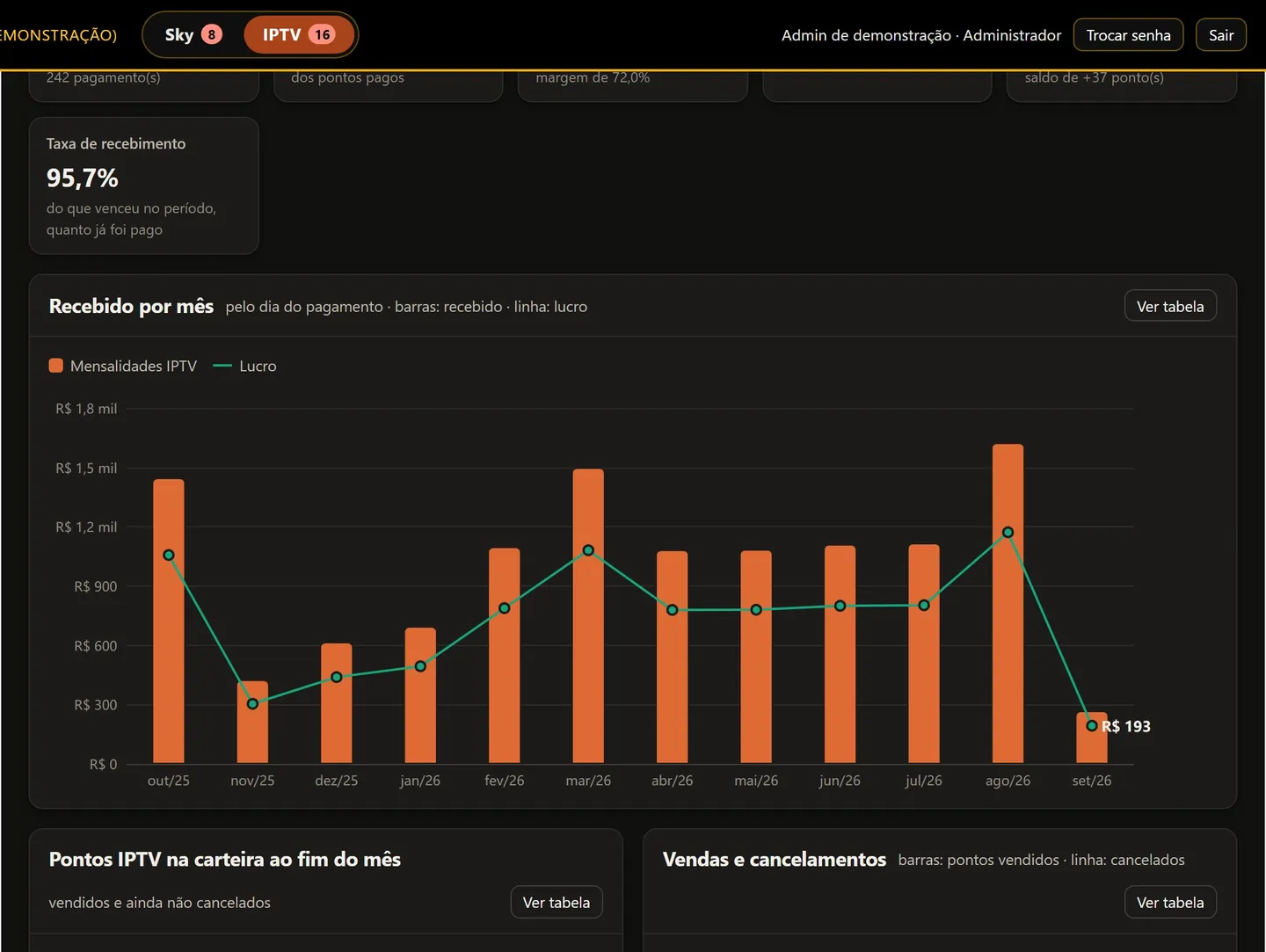The width and height of the screenshot is (1266, 952).
Task: Click the out/25 bar in chart
Action: [169, 621]
